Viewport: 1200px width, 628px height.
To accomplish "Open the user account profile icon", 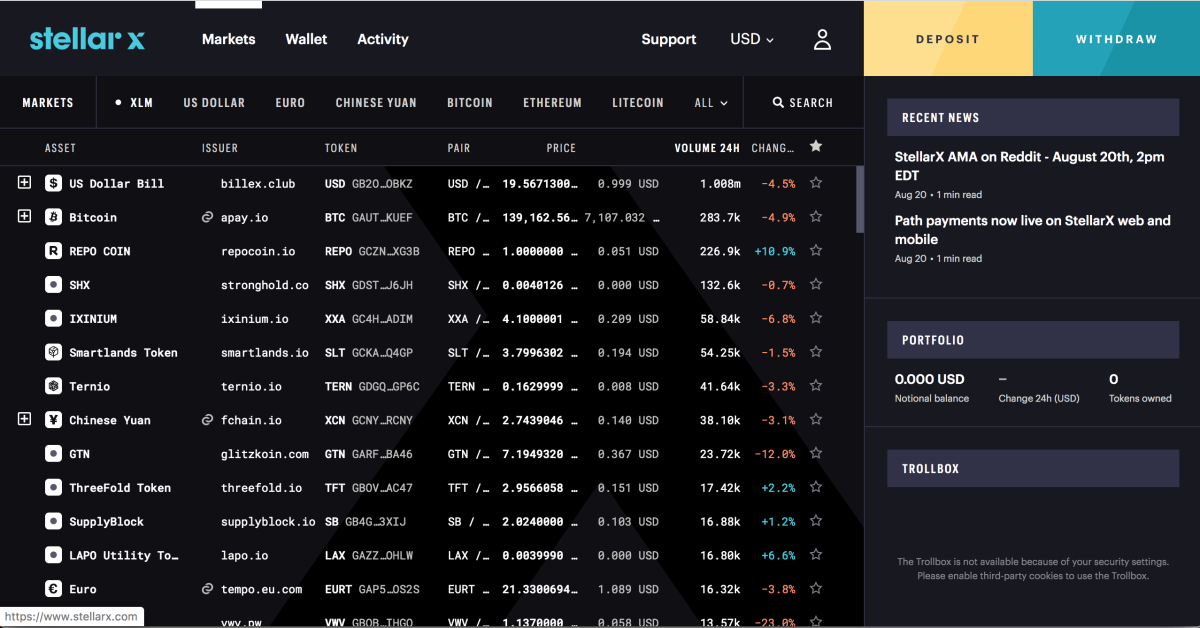I will [822, 40].
